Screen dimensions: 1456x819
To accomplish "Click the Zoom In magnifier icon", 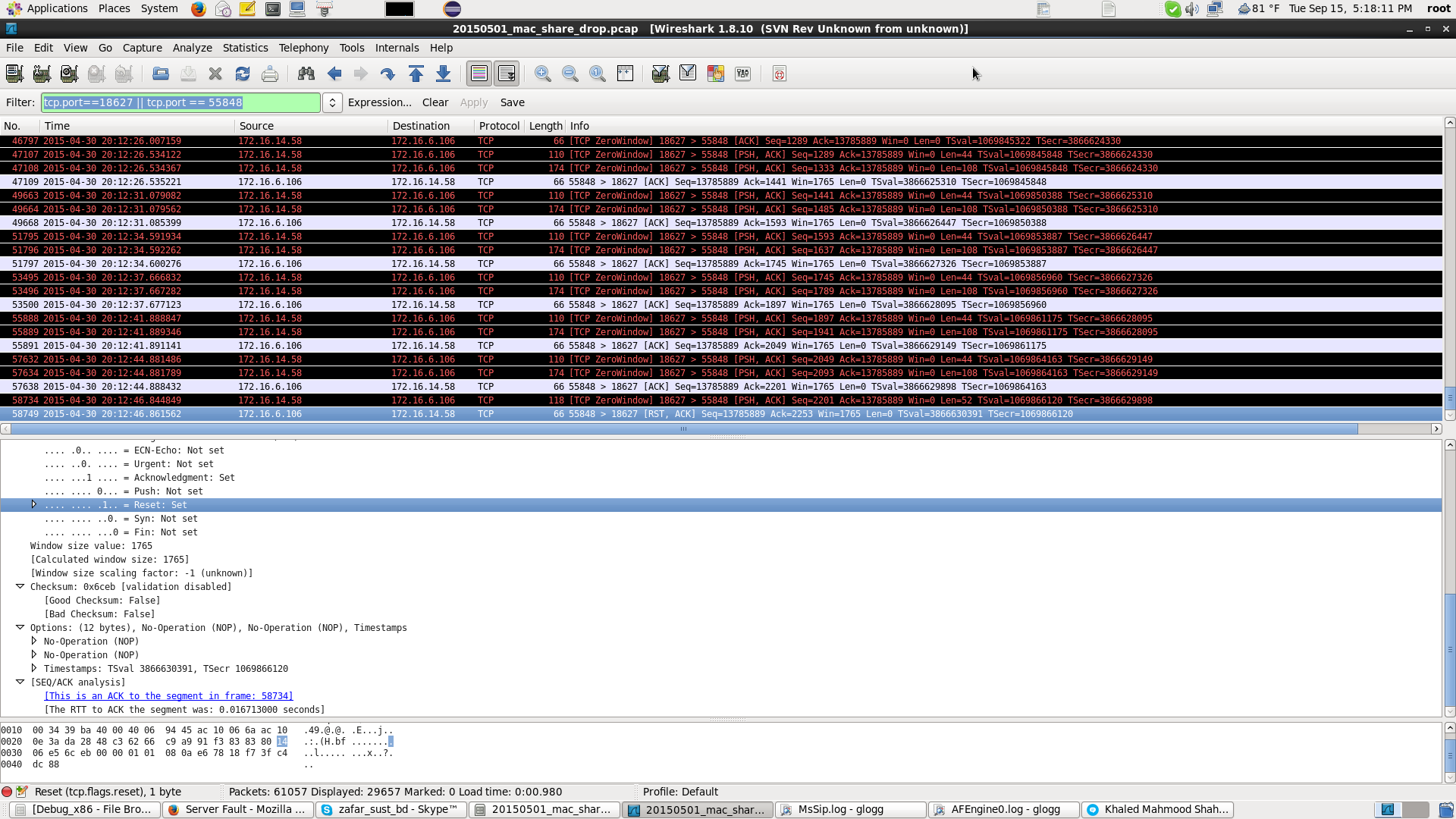I will tap(543, 74).
